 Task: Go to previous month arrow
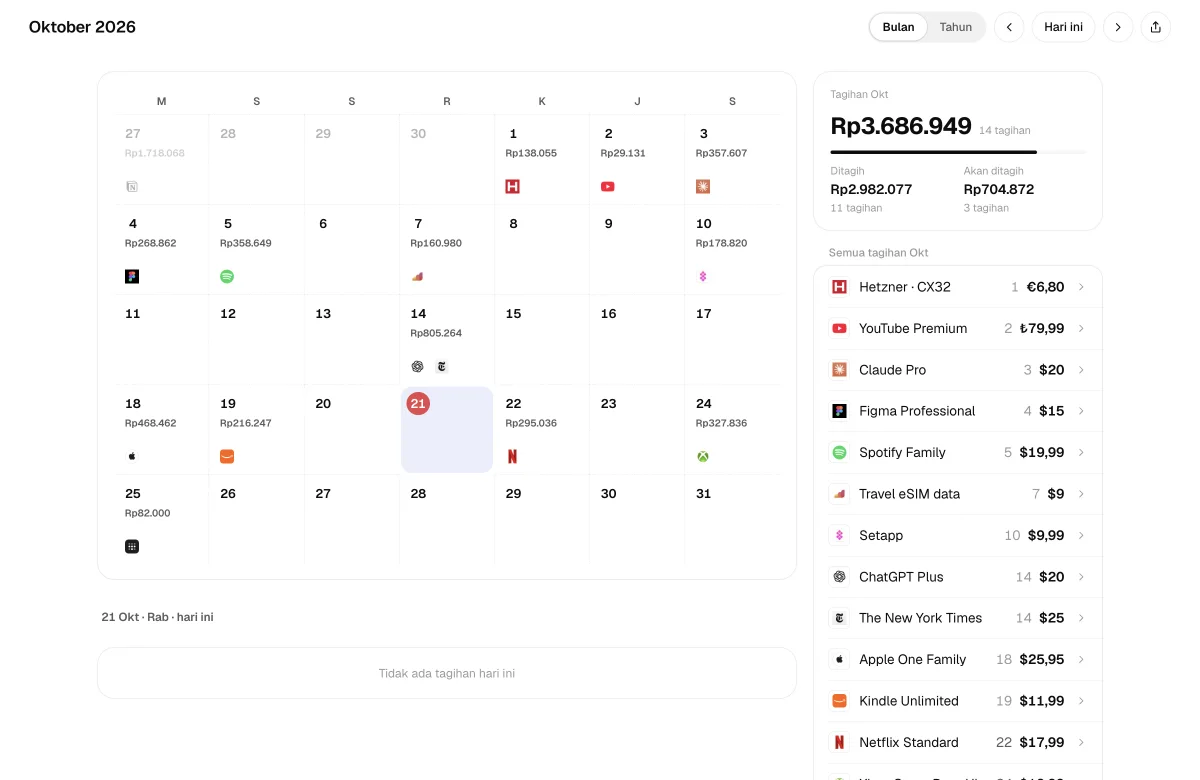(x=1009, y=27)
